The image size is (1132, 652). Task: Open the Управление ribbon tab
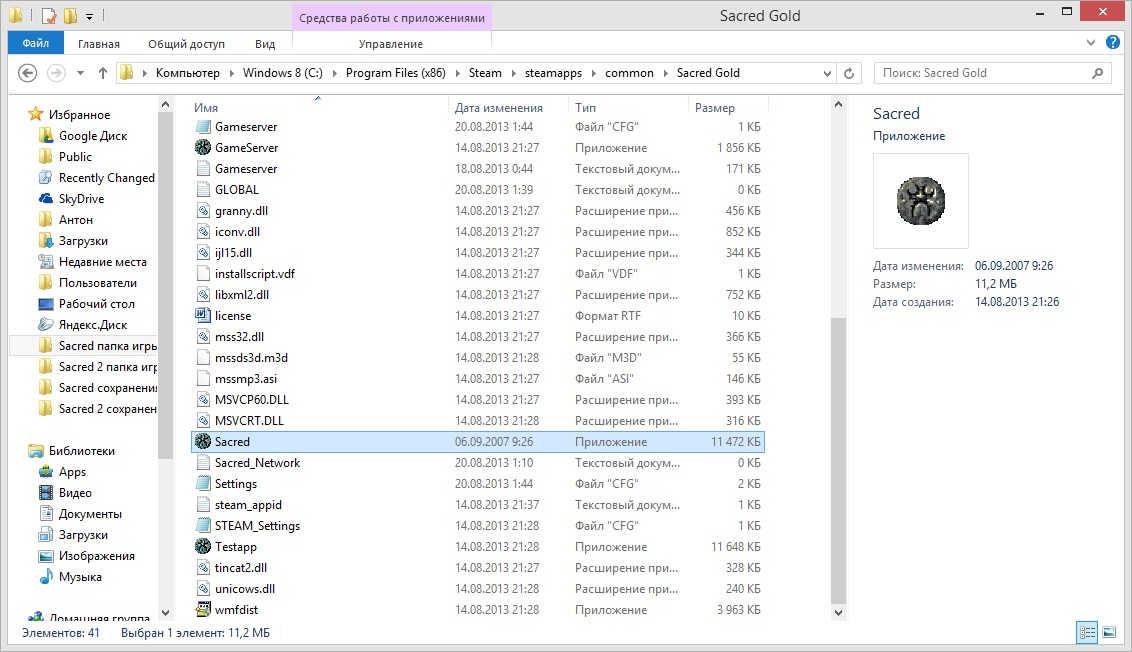pyautogui.click(x=391, y=44)
